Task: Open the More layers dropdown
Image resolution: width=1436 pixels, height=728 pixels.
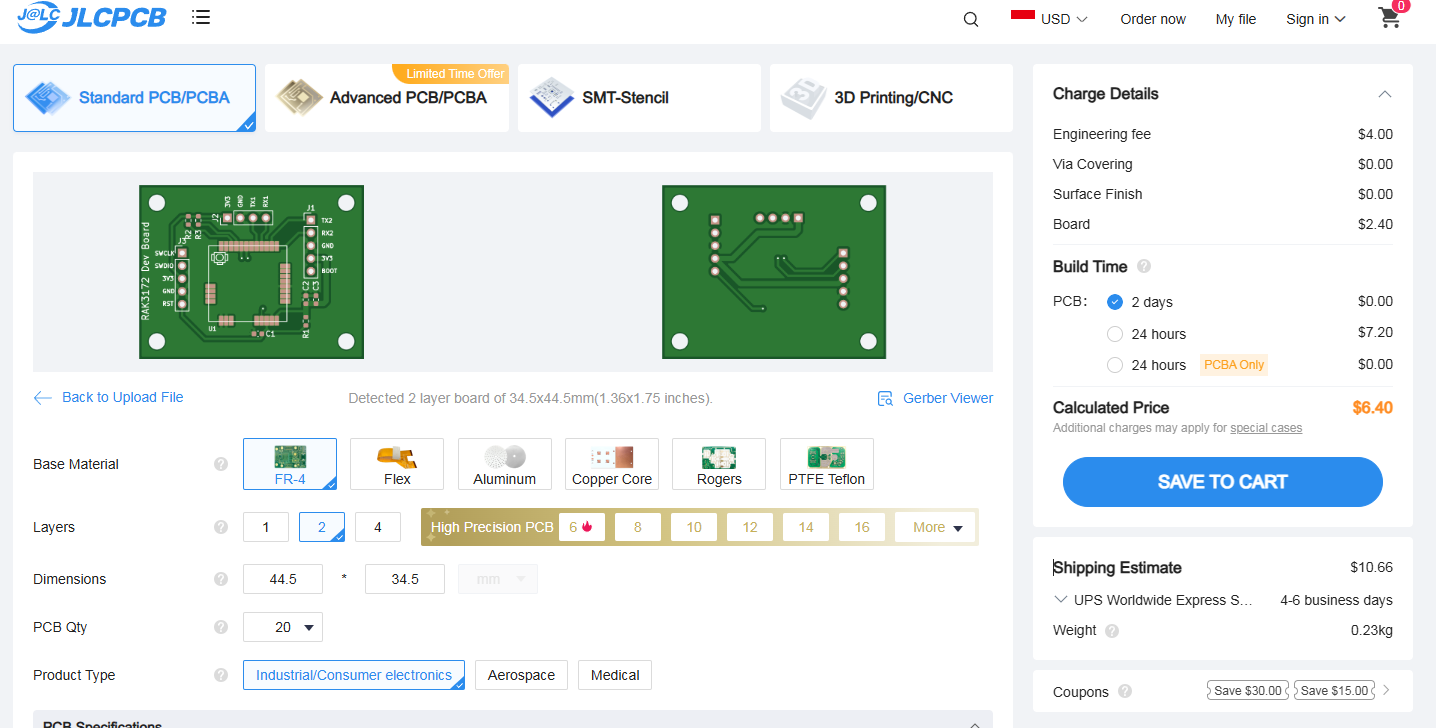Action: tap(937, 527)
